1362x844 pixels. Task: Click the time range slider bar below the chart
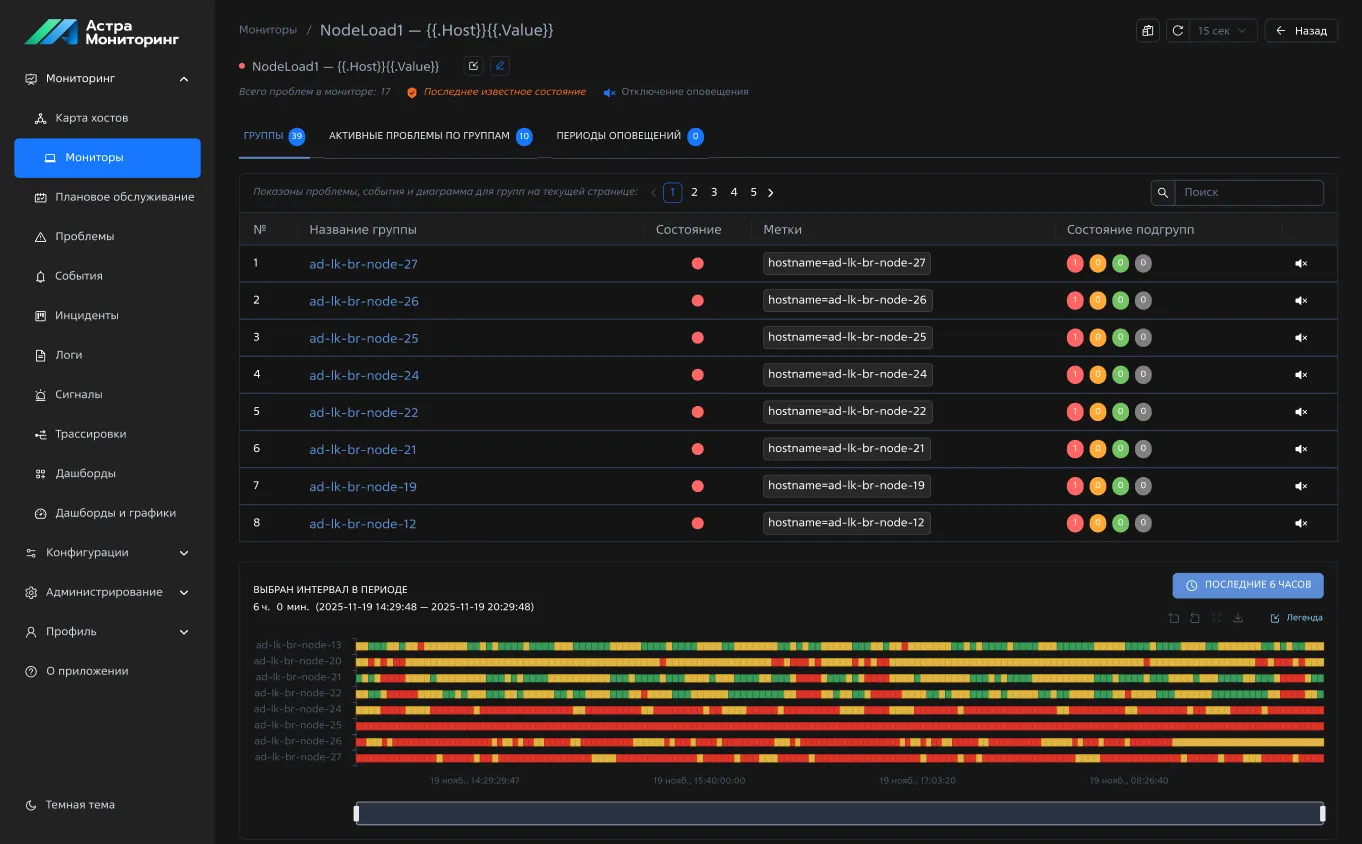[839, 813]
